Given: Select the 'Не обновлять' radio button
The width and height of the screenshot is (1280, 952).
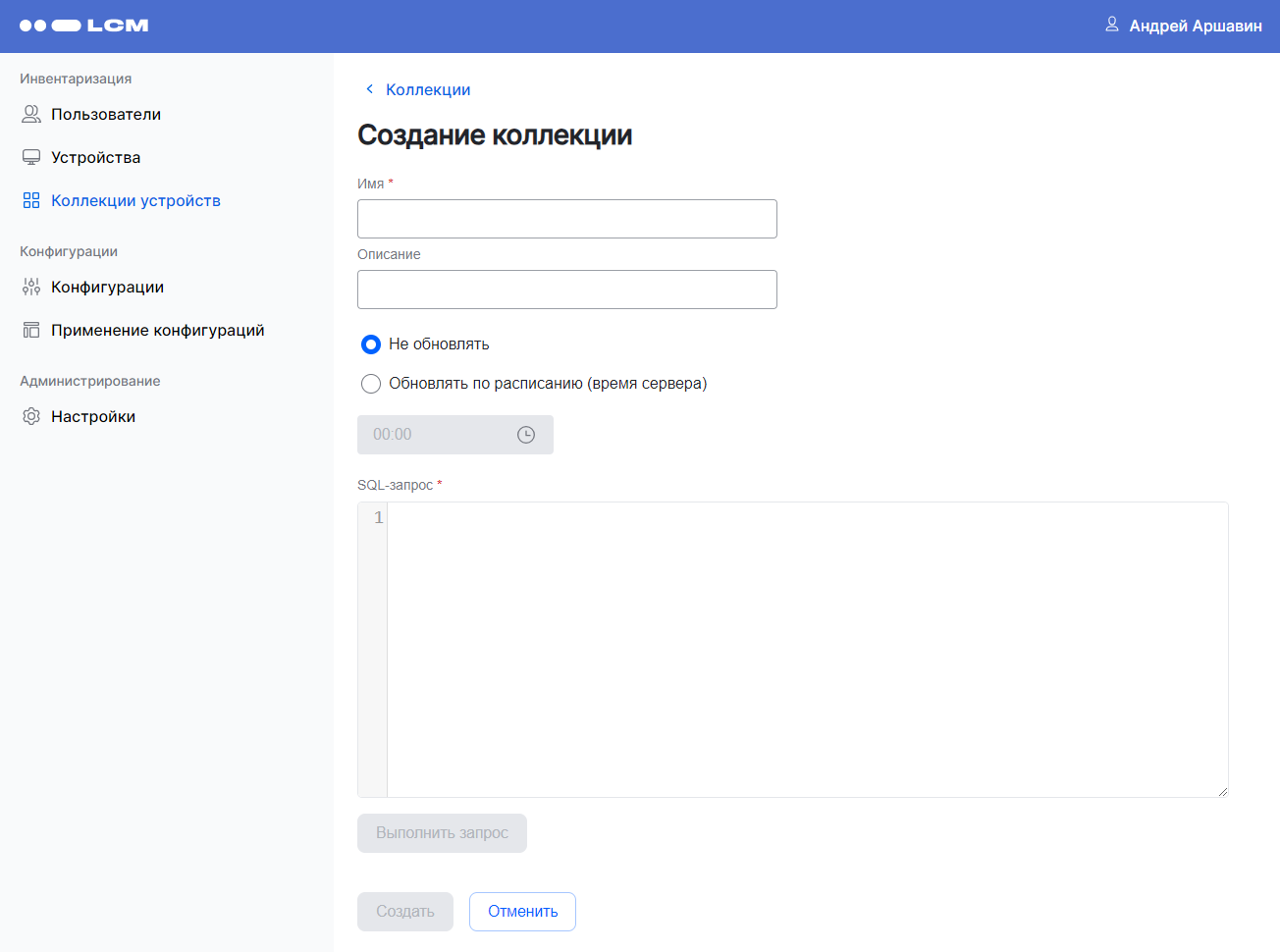Looking at the screenshot, I should coord(371,344).
